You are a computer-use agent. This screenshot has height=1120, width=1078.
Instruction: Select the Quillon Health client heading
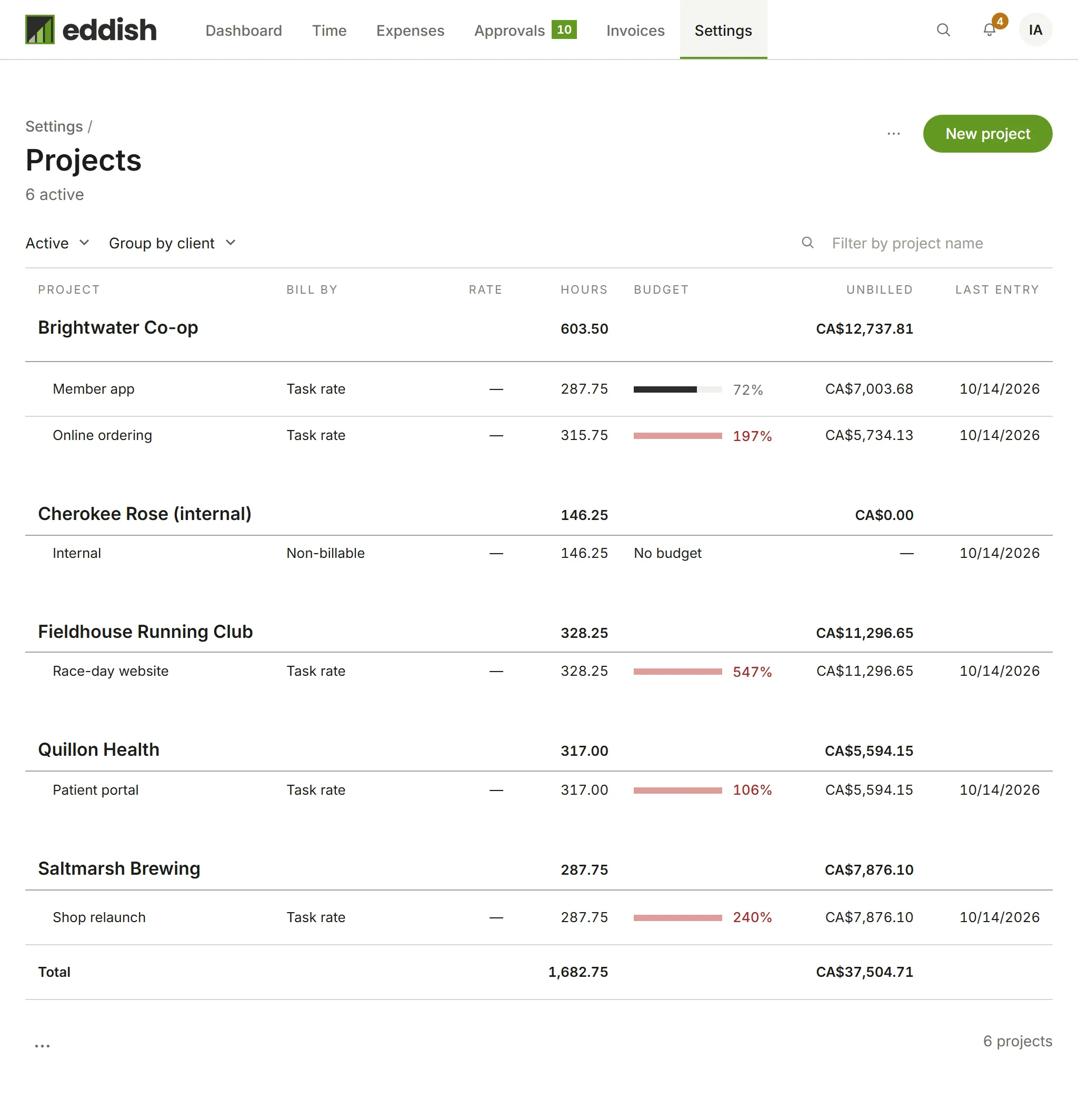(x=98, y=749)
